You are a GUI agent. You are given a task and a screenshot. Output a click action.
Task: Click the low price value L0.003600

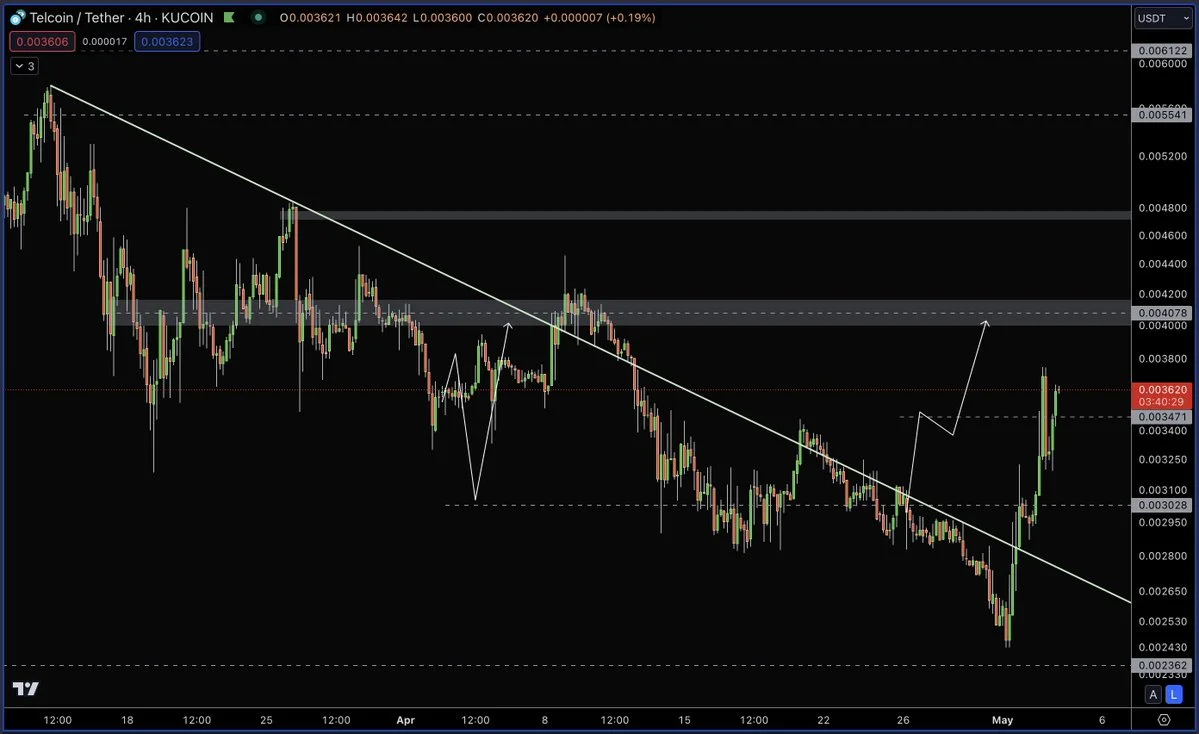click(x=442, y=18)
